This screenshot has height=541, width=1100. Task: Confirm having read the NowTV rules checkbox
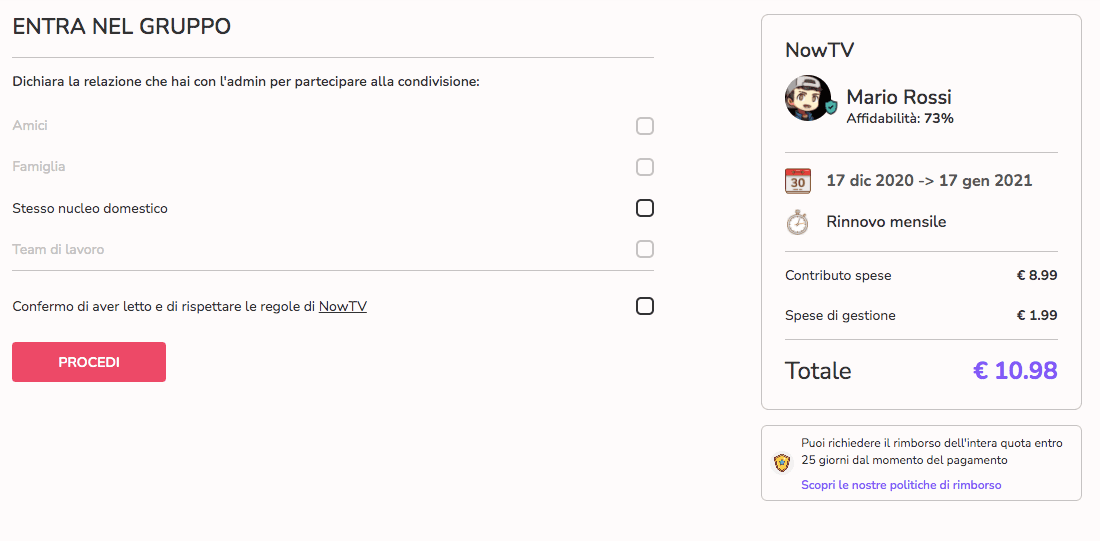point(645,306)
